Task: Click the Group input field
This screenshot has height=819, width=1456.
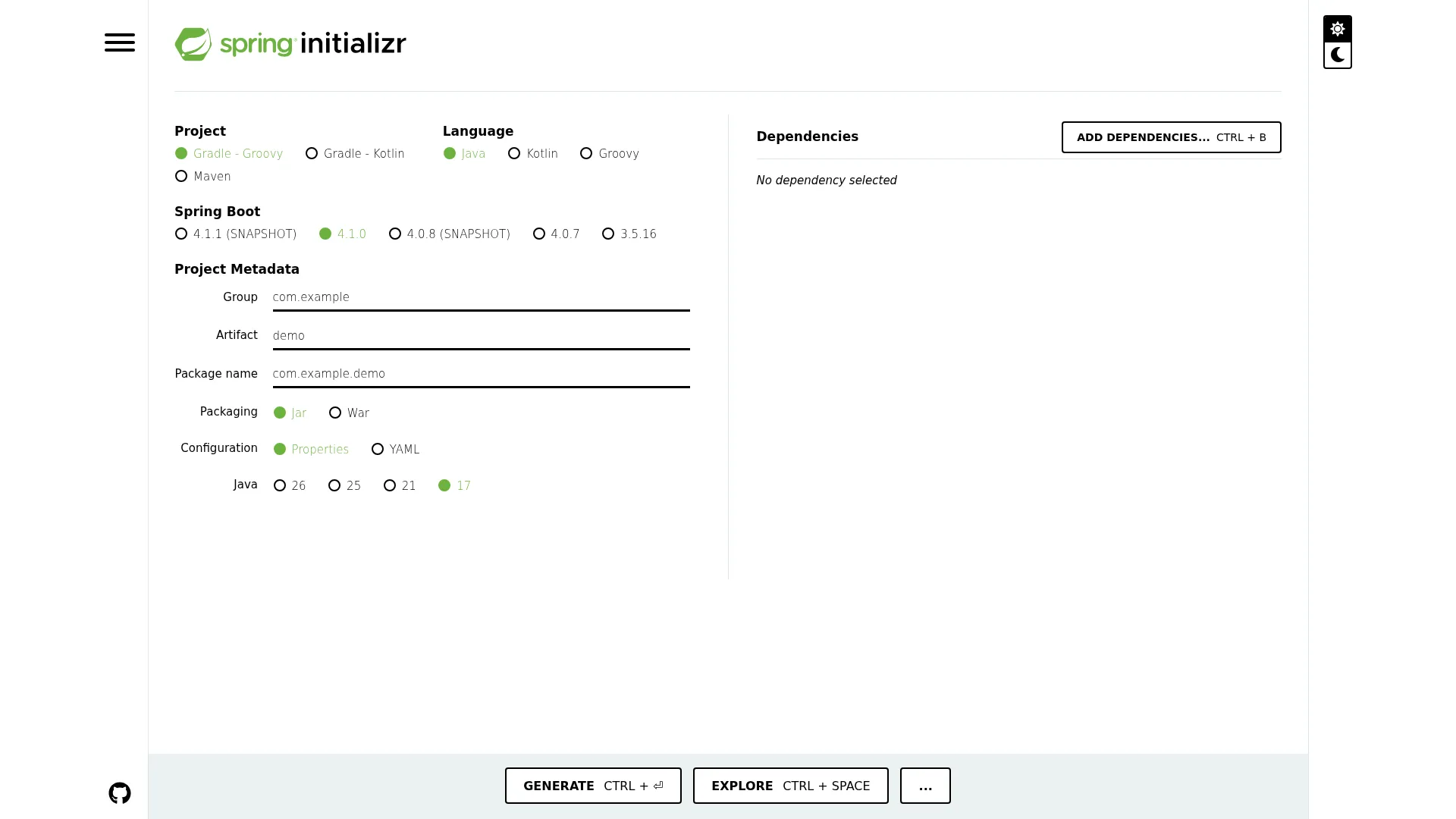Action: [x=482, y=297]
